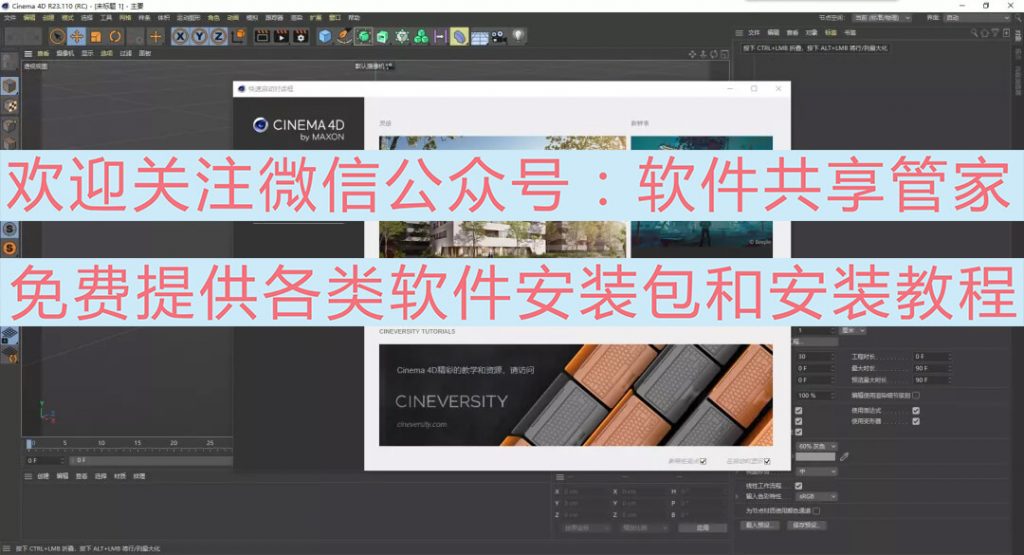Image resolution: width=1024 pixels, height=555 pixels.
Task: Click the eyedropper next to gray swatch
Action: click(844, 457)
